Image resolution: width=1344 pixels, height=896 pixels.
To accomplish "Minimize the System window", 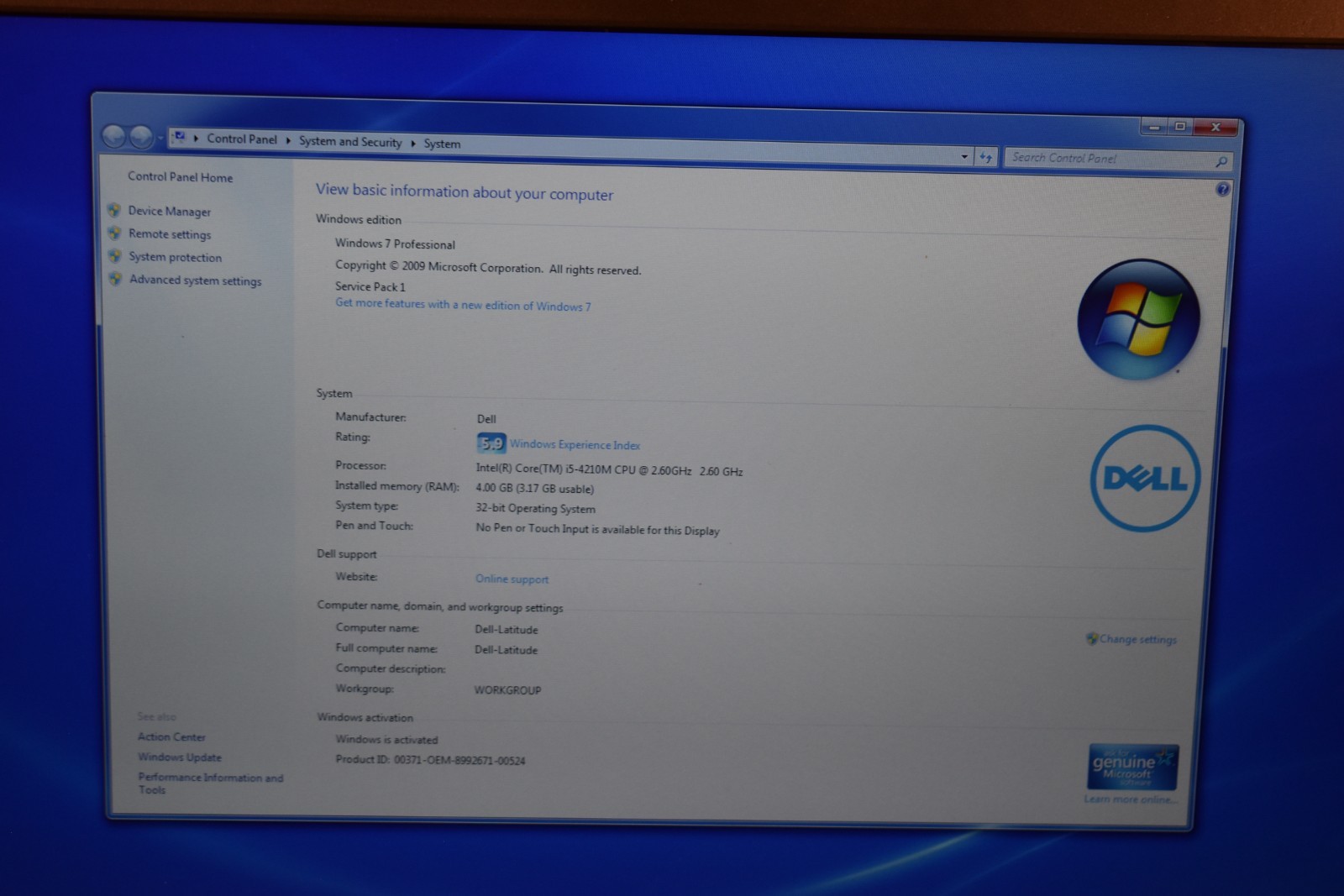I will (1154, 127).
